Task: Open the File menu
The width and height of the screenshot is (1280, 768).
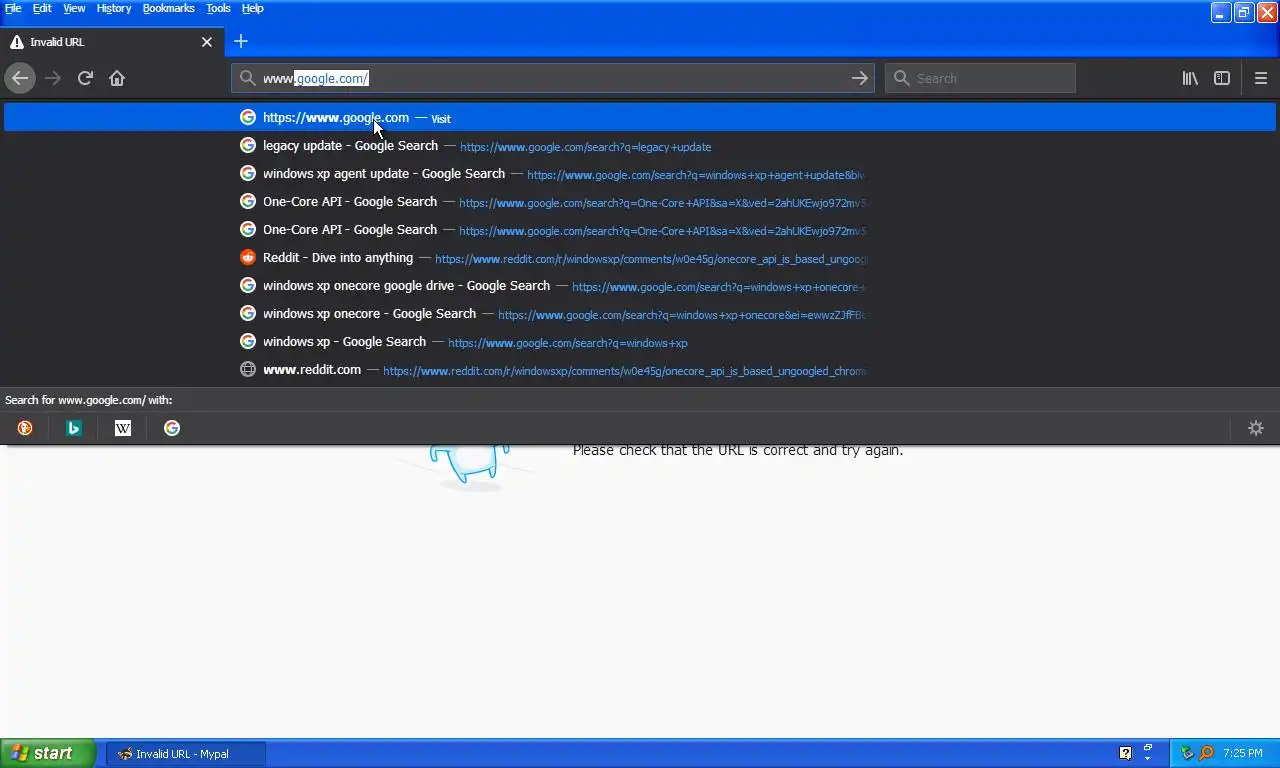Action: coord(13,8)
